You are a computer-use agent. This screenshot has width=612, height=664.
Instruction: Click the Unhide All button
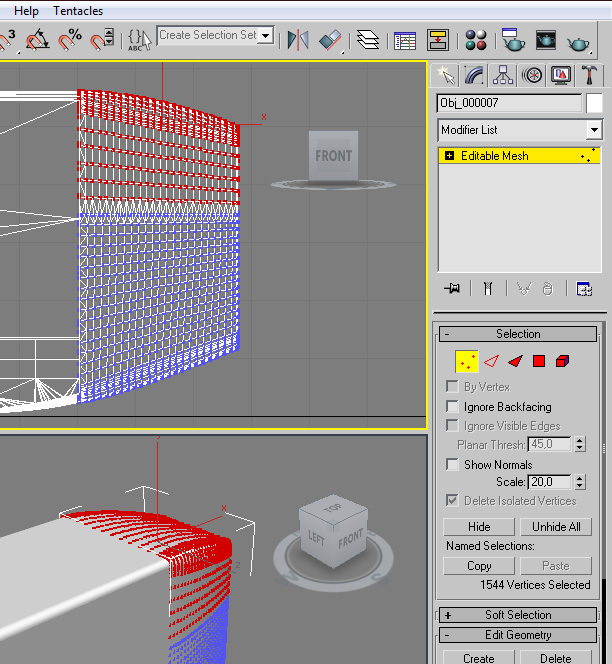pos(556,526)
